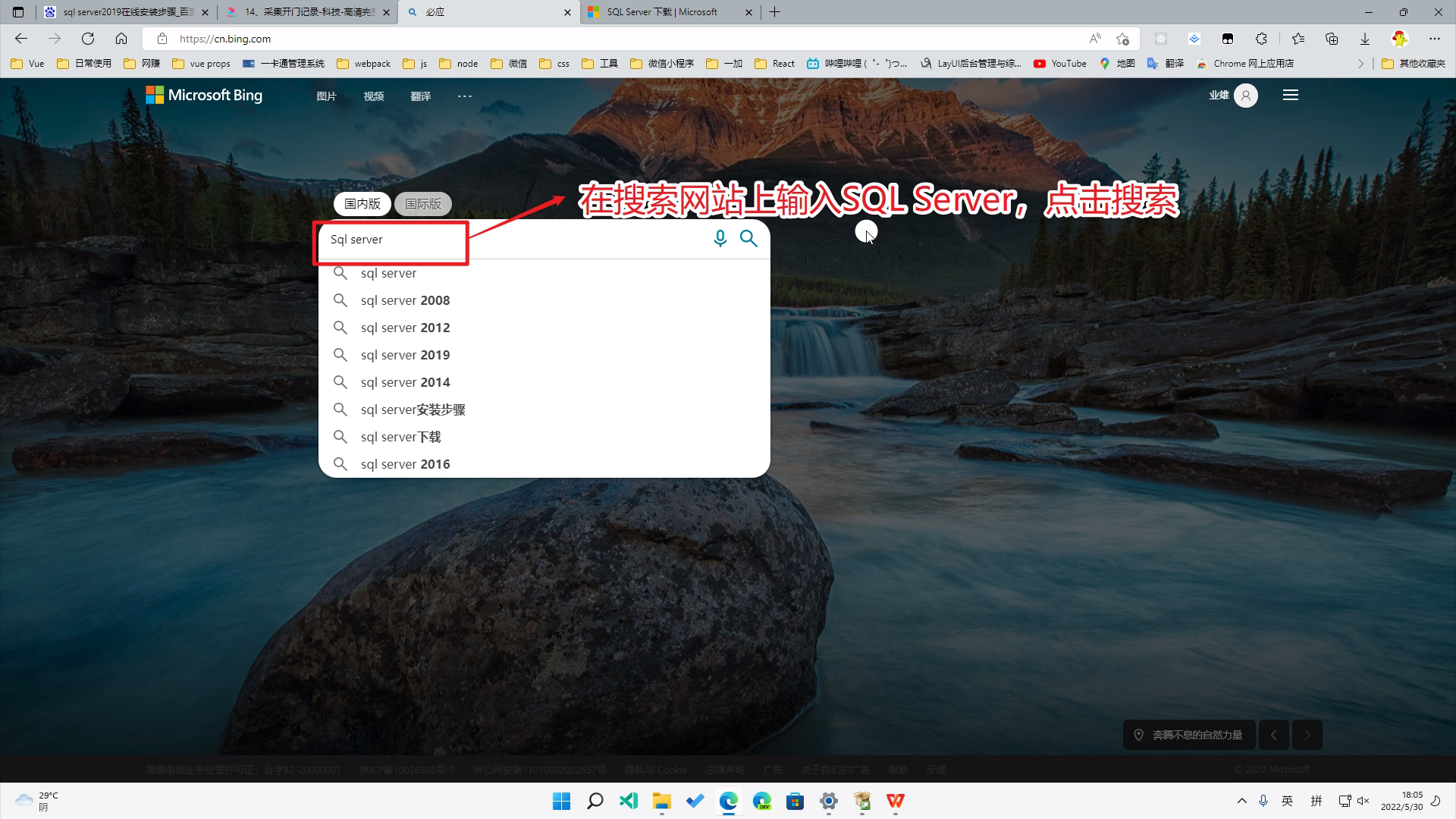This screenshot has width=1456, height=819.
Task: Switch to the 采集开门记录 tab
Action: [x=308, y=12]
